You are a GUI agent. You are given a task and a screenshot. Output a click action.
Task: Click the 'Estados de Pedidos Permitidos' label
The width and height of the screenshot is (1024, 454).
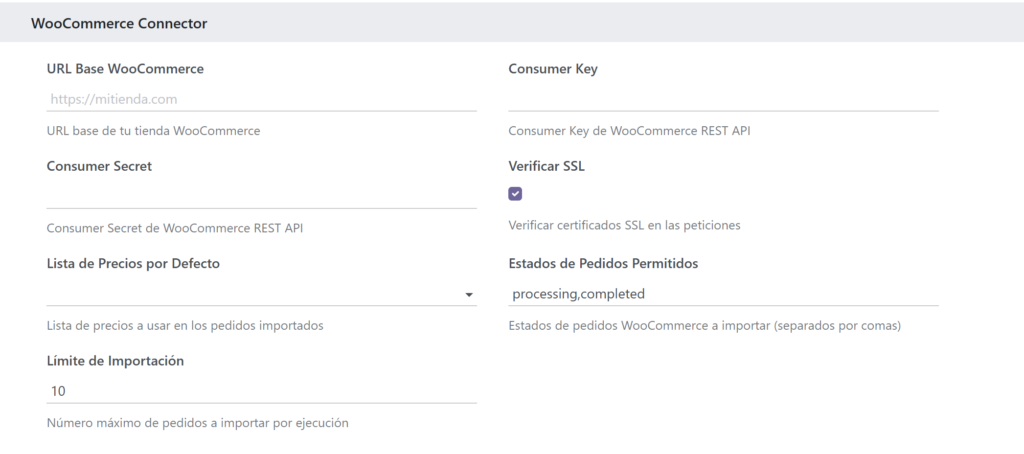tap(603, 263)
